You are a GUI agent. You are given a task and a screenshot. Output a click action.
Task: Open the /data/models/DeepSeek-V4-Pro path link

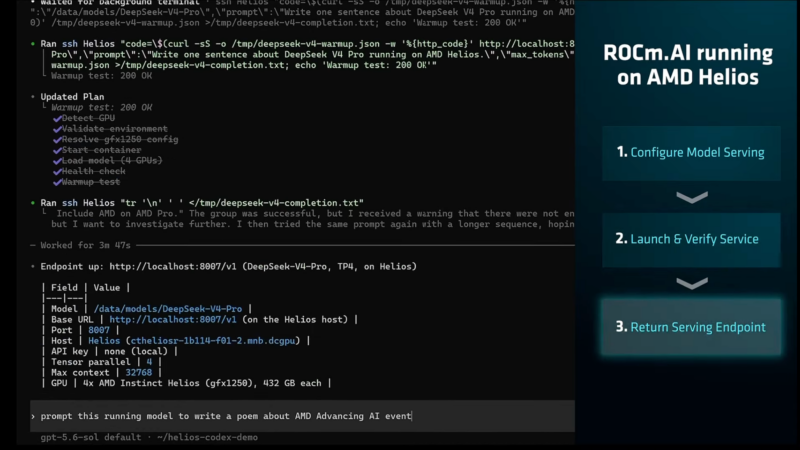[168, 309]
